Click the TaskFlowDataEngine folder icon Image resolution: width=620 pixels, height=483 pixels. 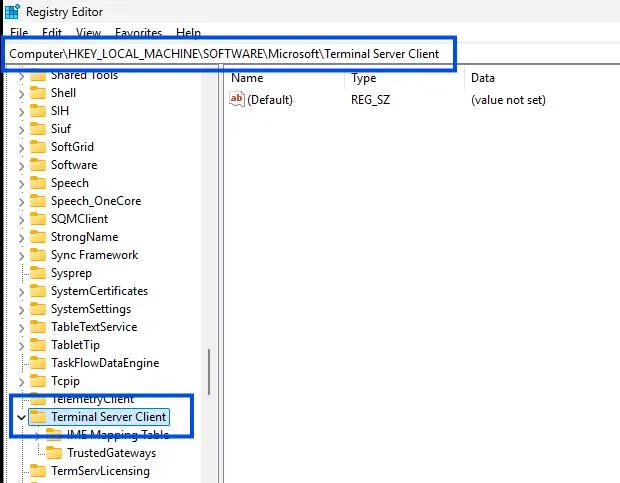(38, 363)
